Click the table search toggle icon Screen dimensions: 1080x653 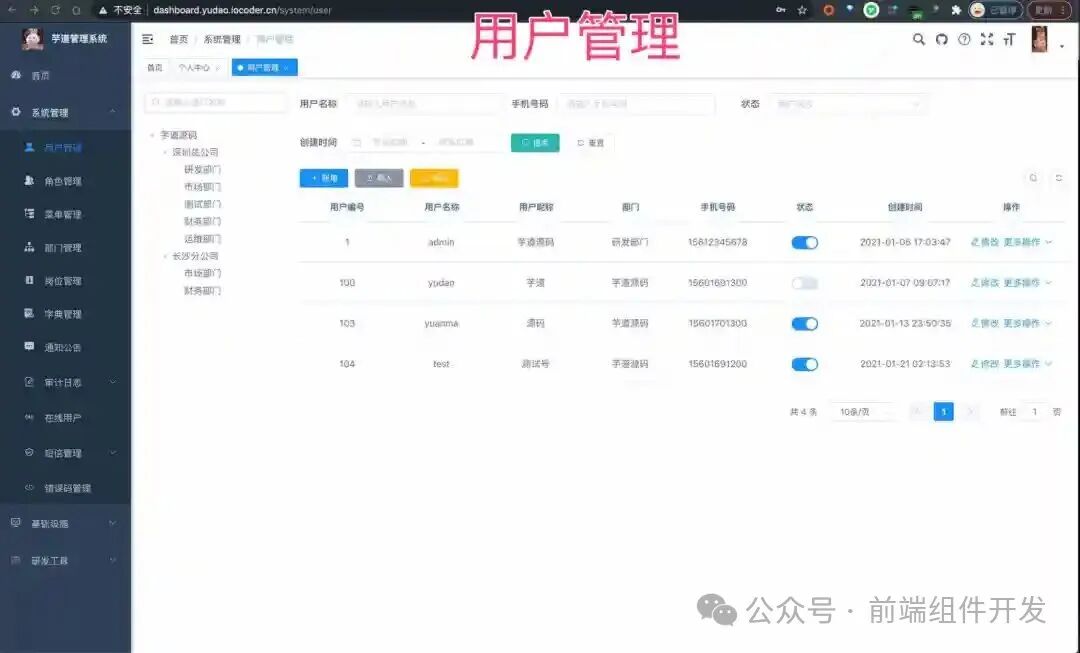coord(1033,177)
